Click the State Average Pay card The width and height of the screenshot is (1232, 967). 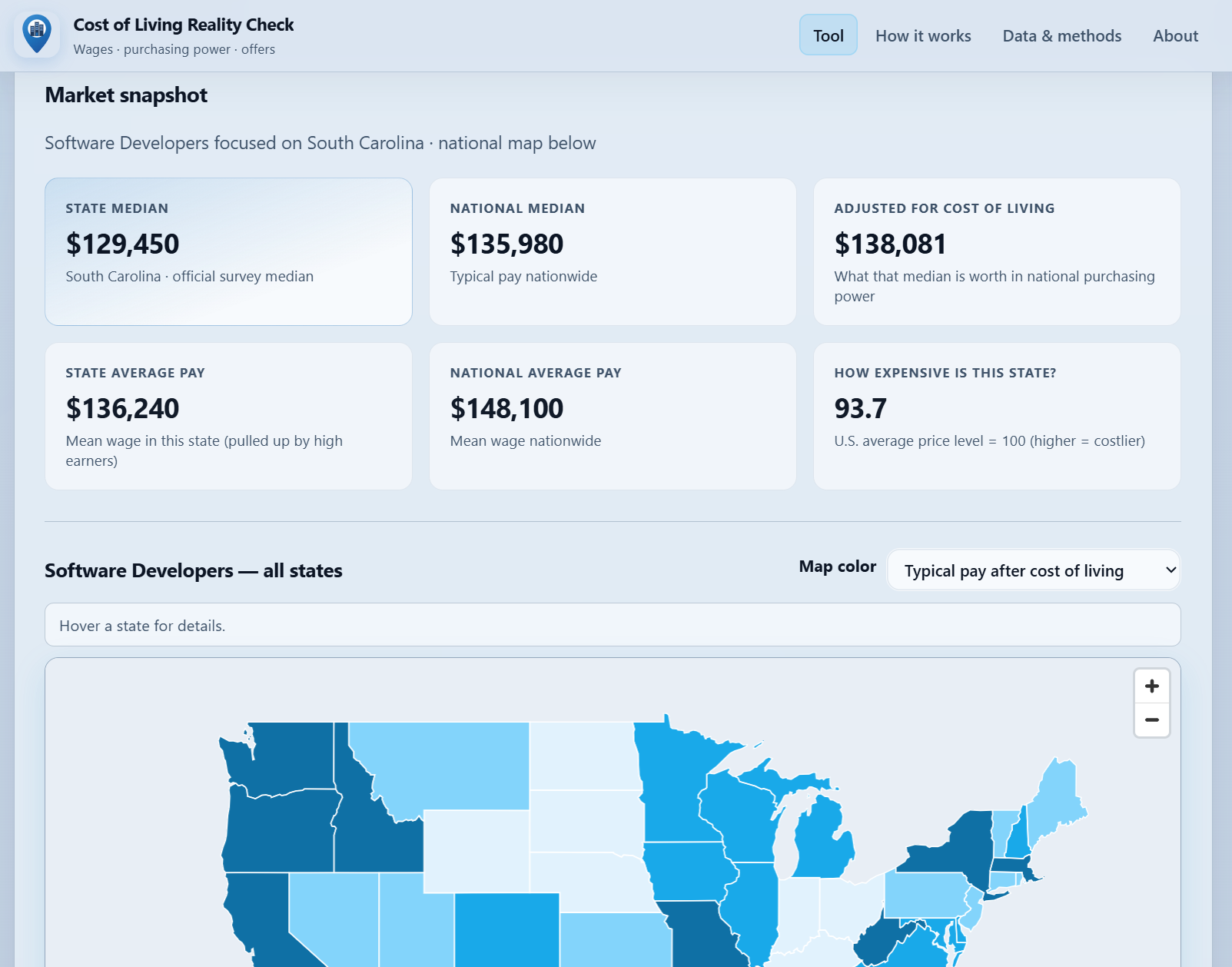(228, 416)
